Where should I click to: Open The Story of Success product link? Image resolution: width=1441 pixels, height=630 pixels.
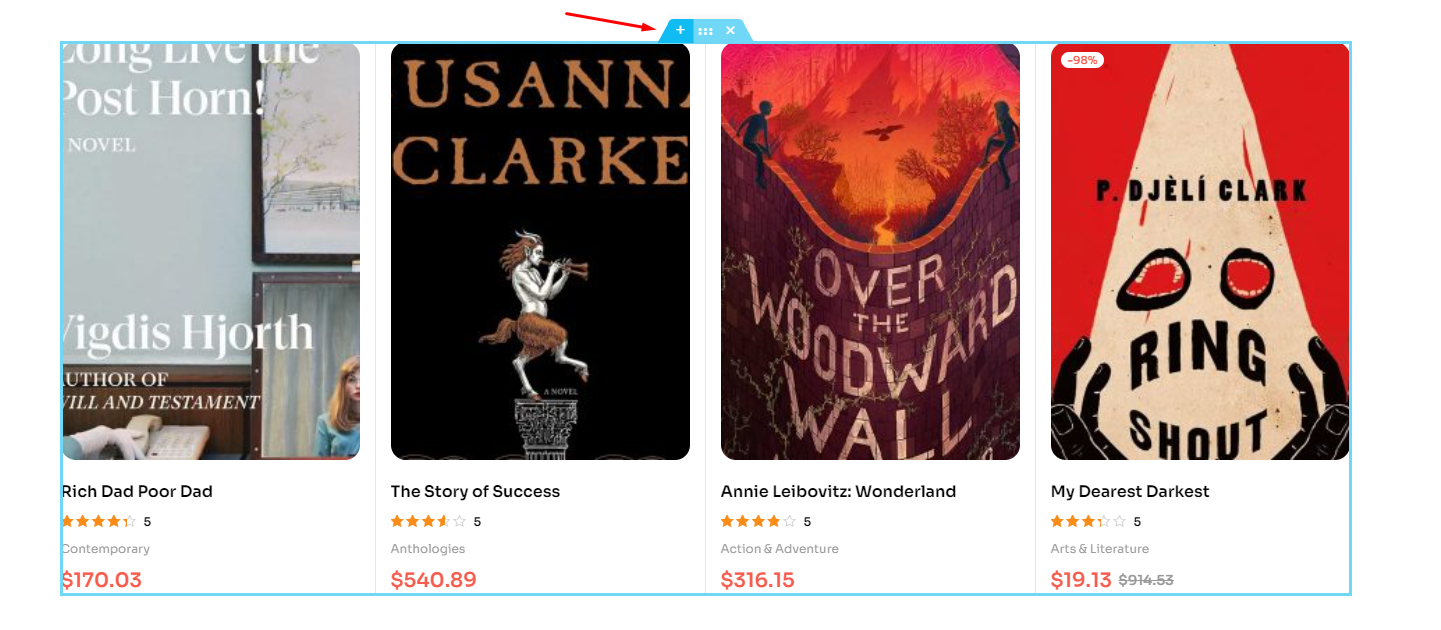click(475, 492)
